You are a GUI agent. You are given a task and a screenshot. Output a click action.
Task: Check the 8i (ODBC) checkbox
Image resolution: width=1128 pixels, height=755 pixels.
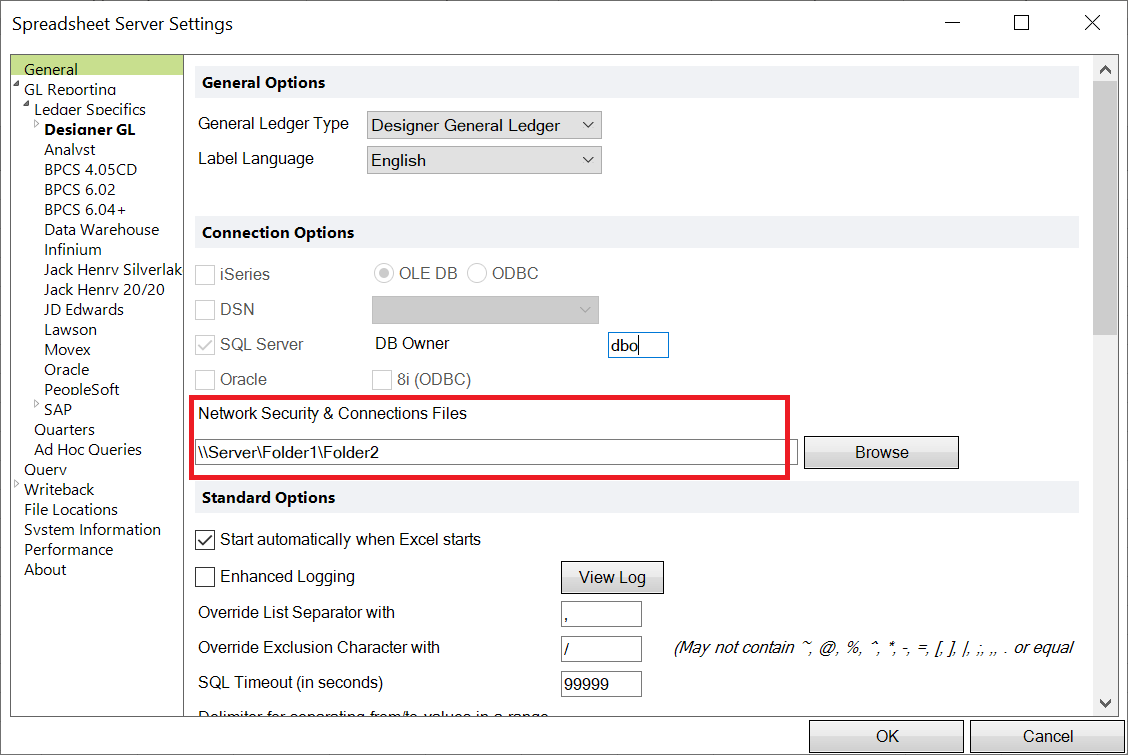[382, 379]
